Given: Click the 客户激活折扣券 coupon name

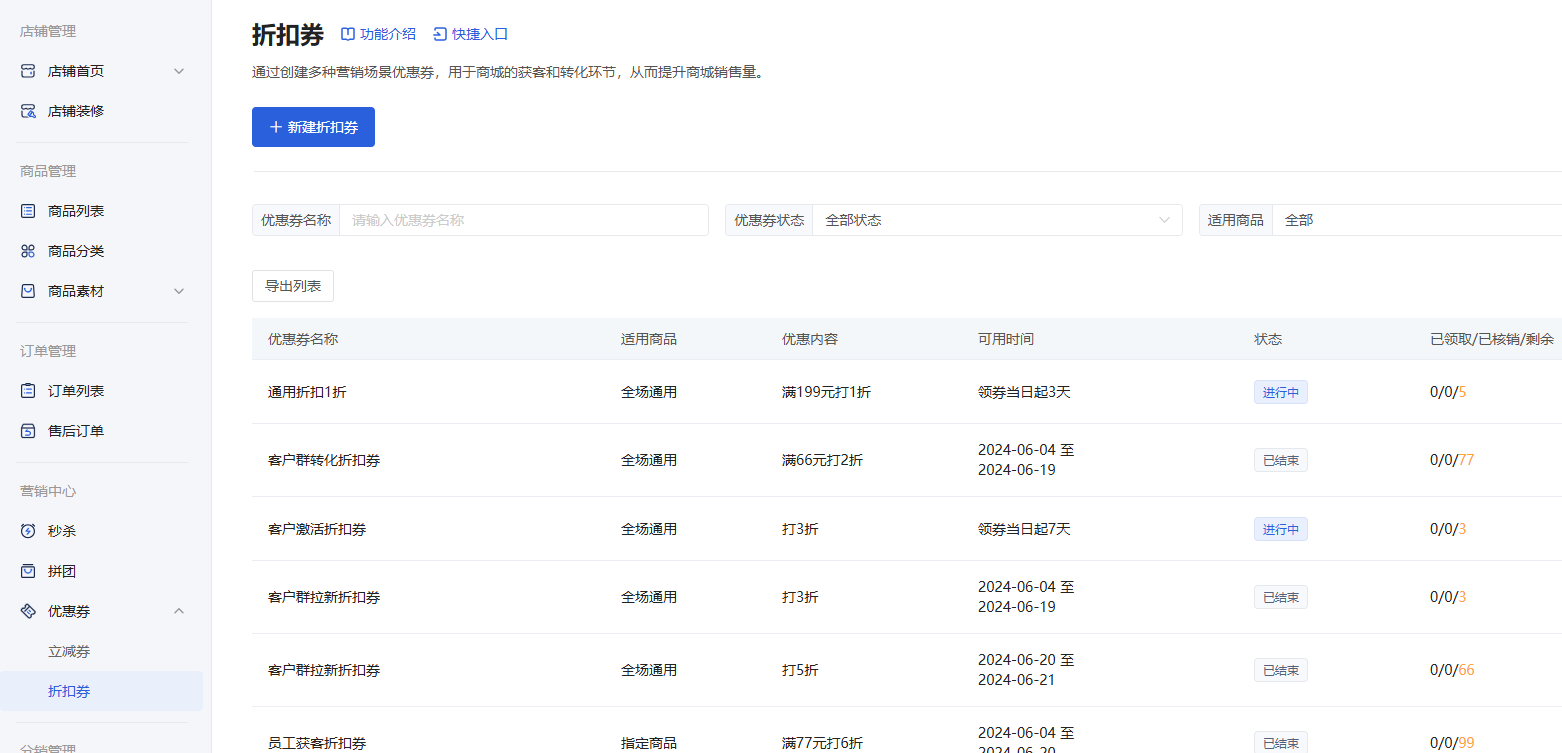Looking at the screenshot, I should [x=317, y=529].
